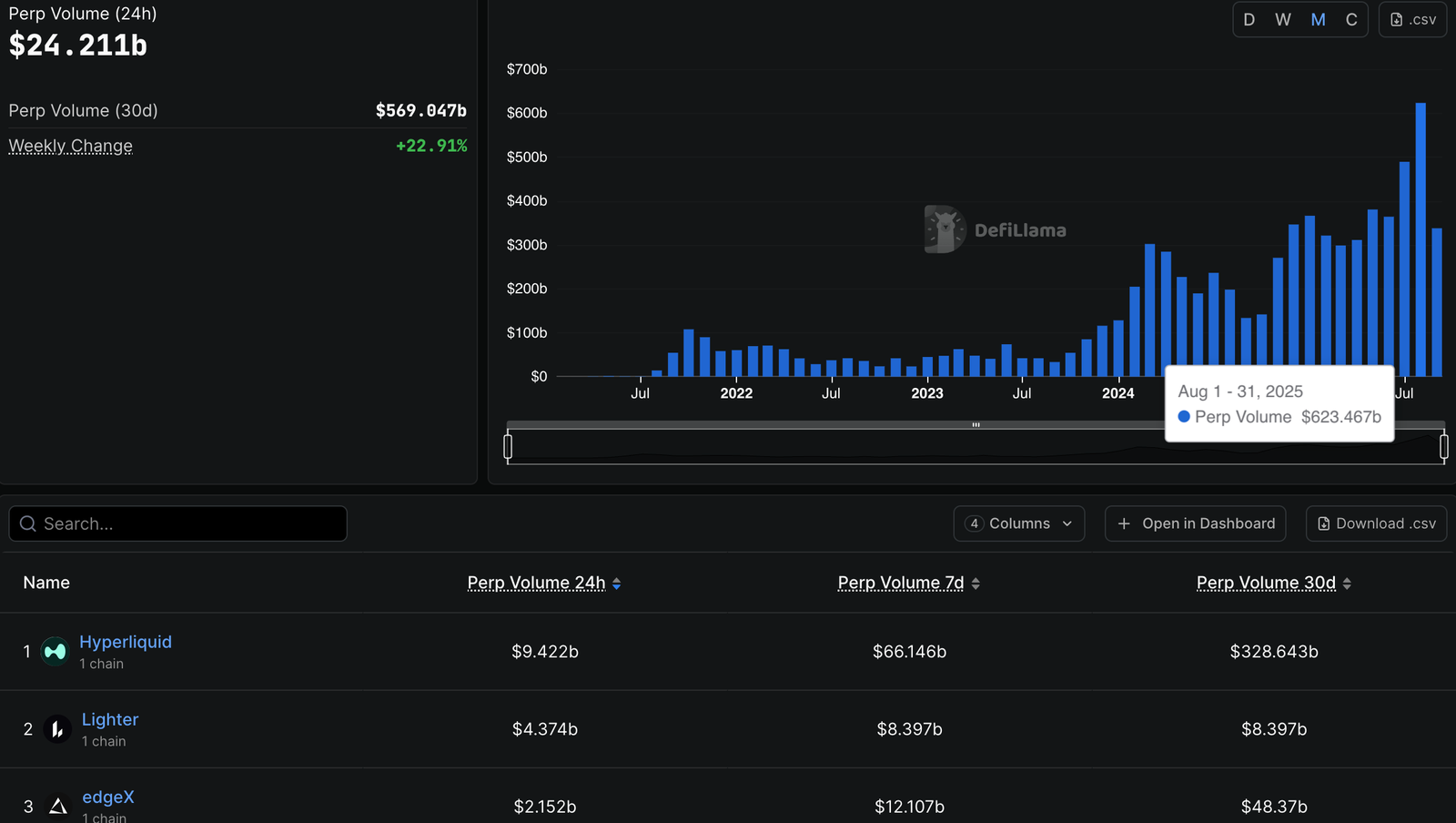
Task: Switch chart to Weekly interval W
Action: (x=1283, y=19)
